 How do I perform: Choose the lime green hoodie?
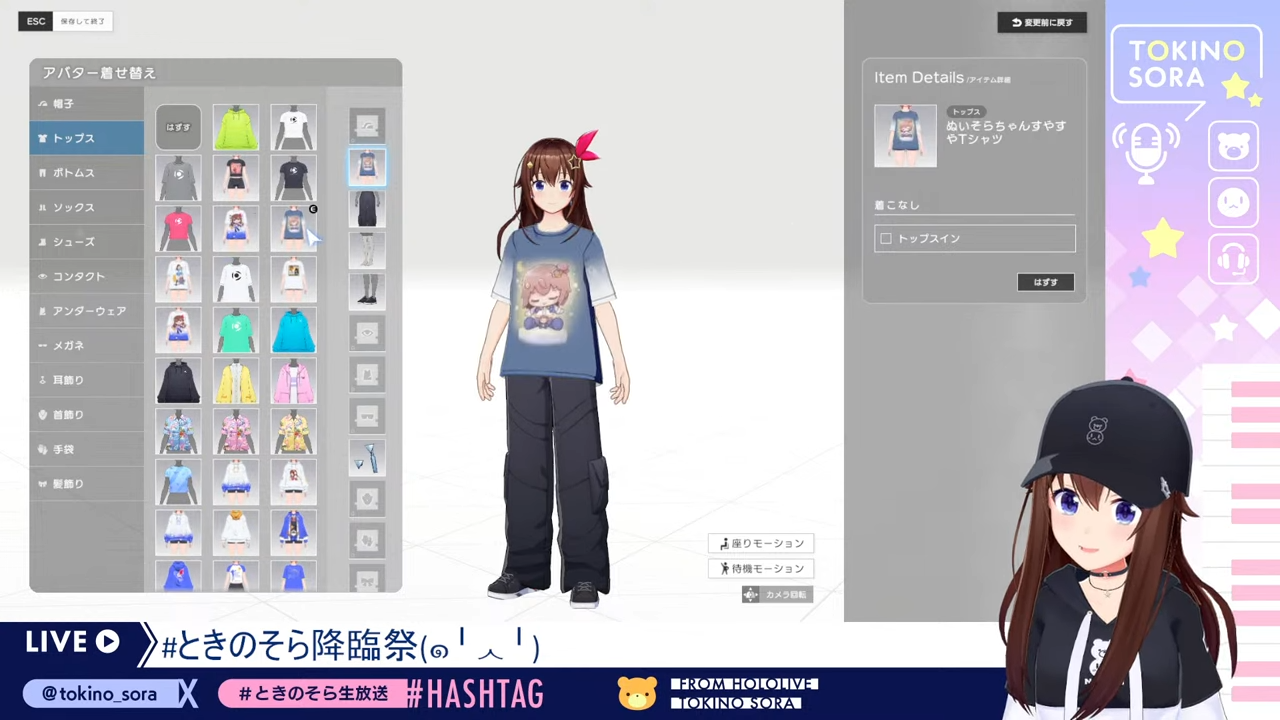236,127
